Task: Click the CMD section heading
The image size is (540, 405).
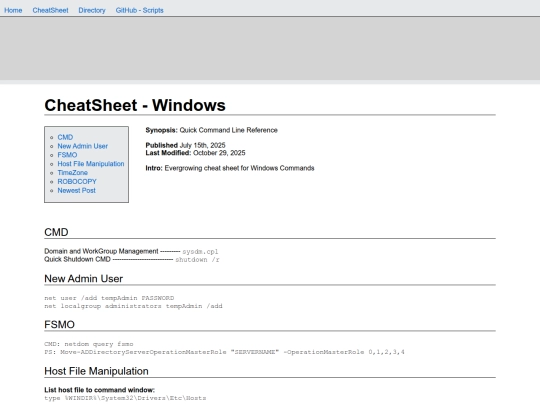Action: pos(56,232)
